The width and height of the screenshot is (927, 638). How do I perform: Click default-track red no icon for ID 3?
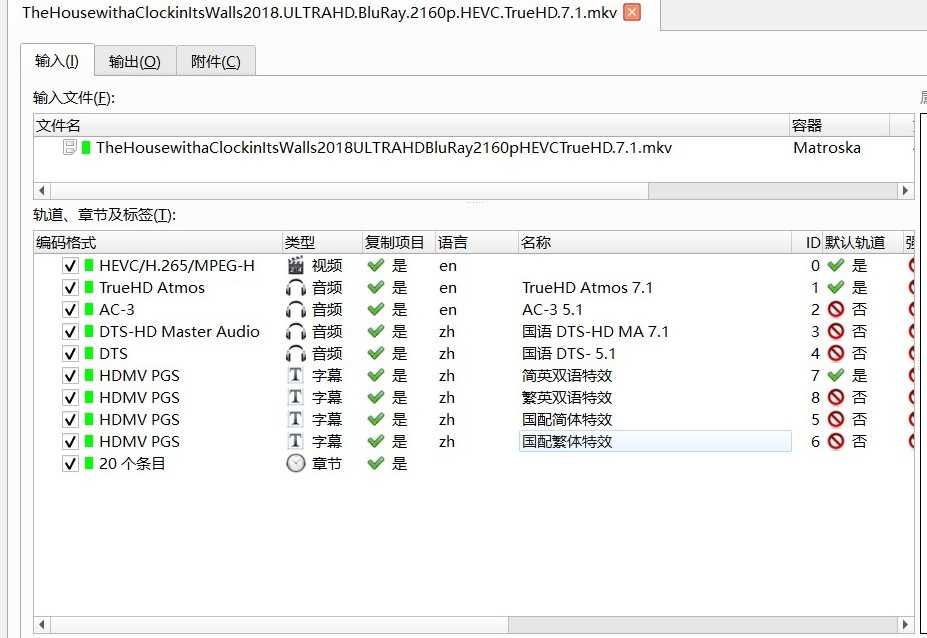[x=835, y=331]
